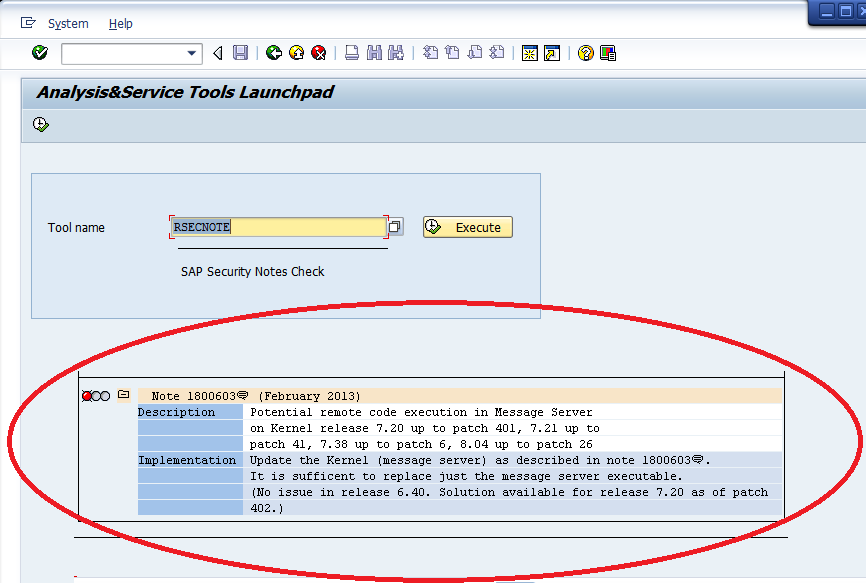Click the Tool name field containing RSECNOTE
The width and height of the screenshot is (866, 583).
[279, 227]
